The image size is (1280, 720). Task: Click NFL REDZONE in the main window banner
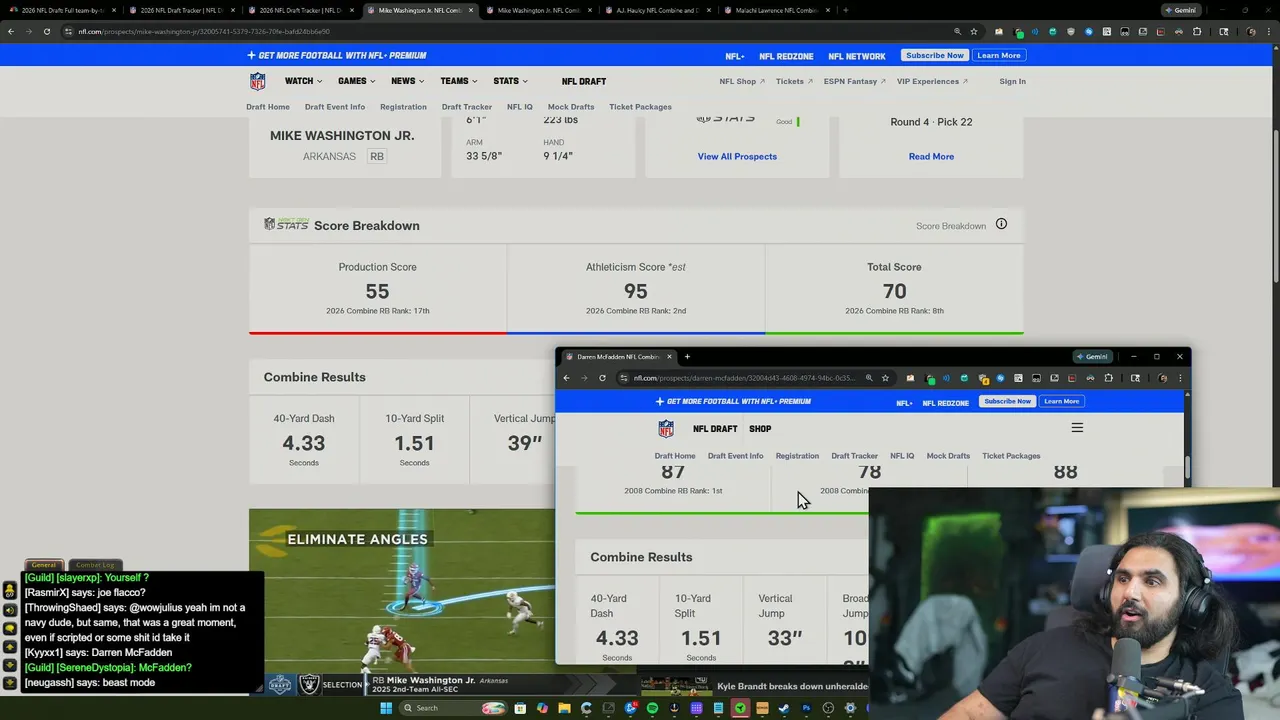[786, 56]
